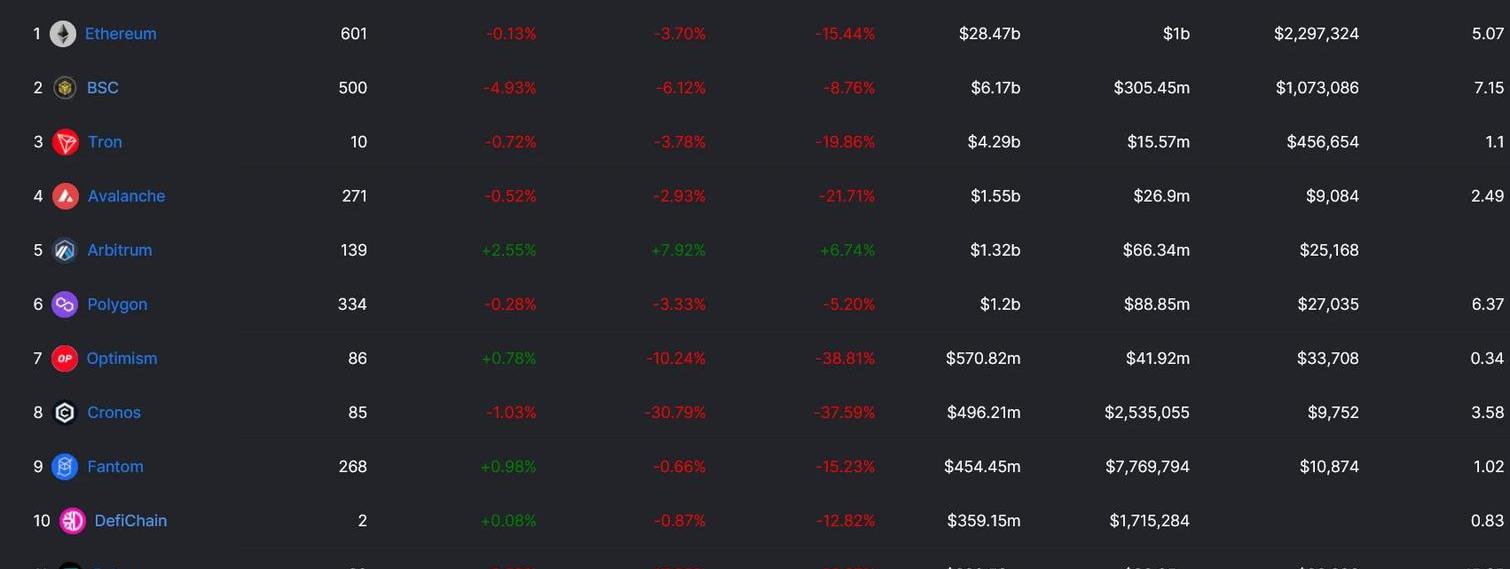1510x569 pixels.
Task: Select the DefiChain chain link
Action: (131, 520)
